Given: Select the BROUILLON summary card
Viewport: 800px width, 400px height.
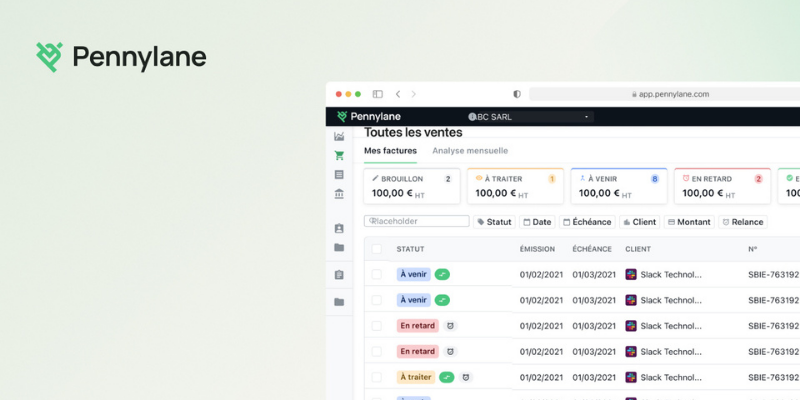Looking at the screenshot, I should 412,186.
